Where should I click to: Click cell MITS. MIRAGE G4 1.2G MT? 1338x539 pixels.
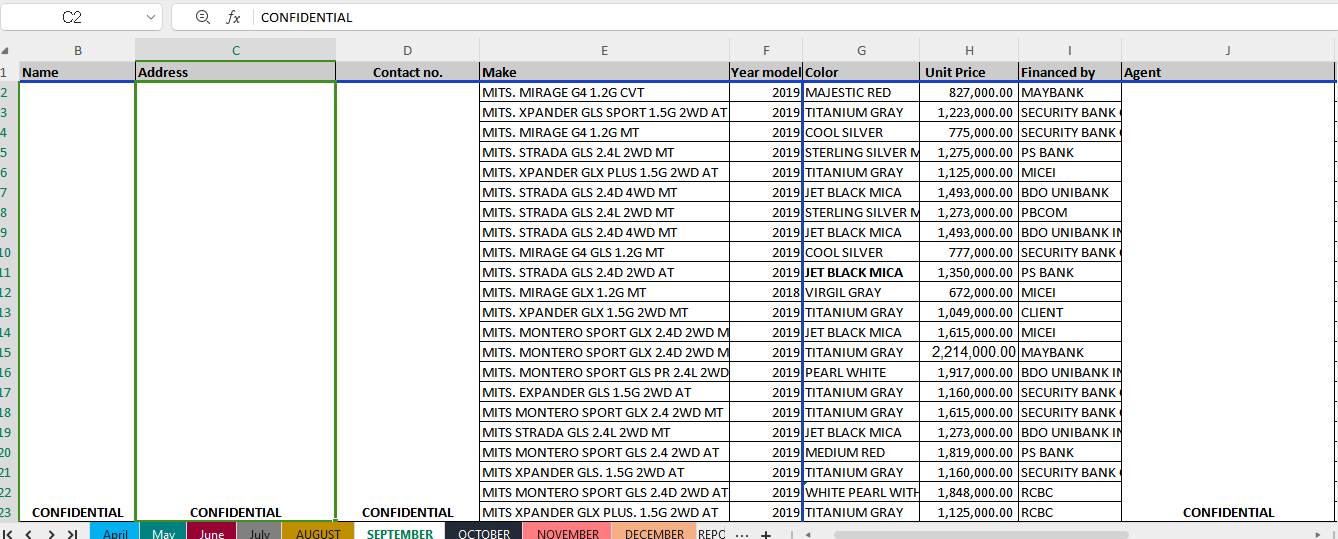tap(605, 132)
